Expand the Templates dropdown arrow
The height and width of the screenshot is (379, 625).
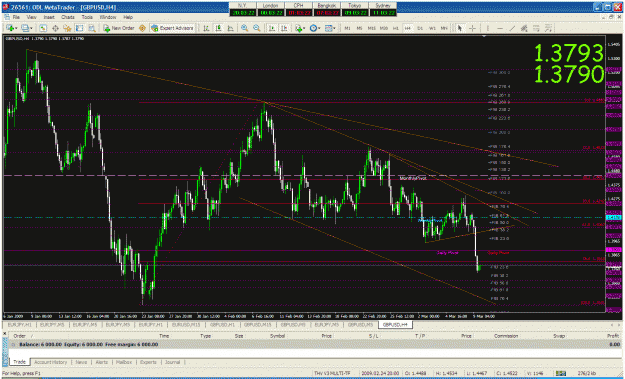(x=334, y=28)
